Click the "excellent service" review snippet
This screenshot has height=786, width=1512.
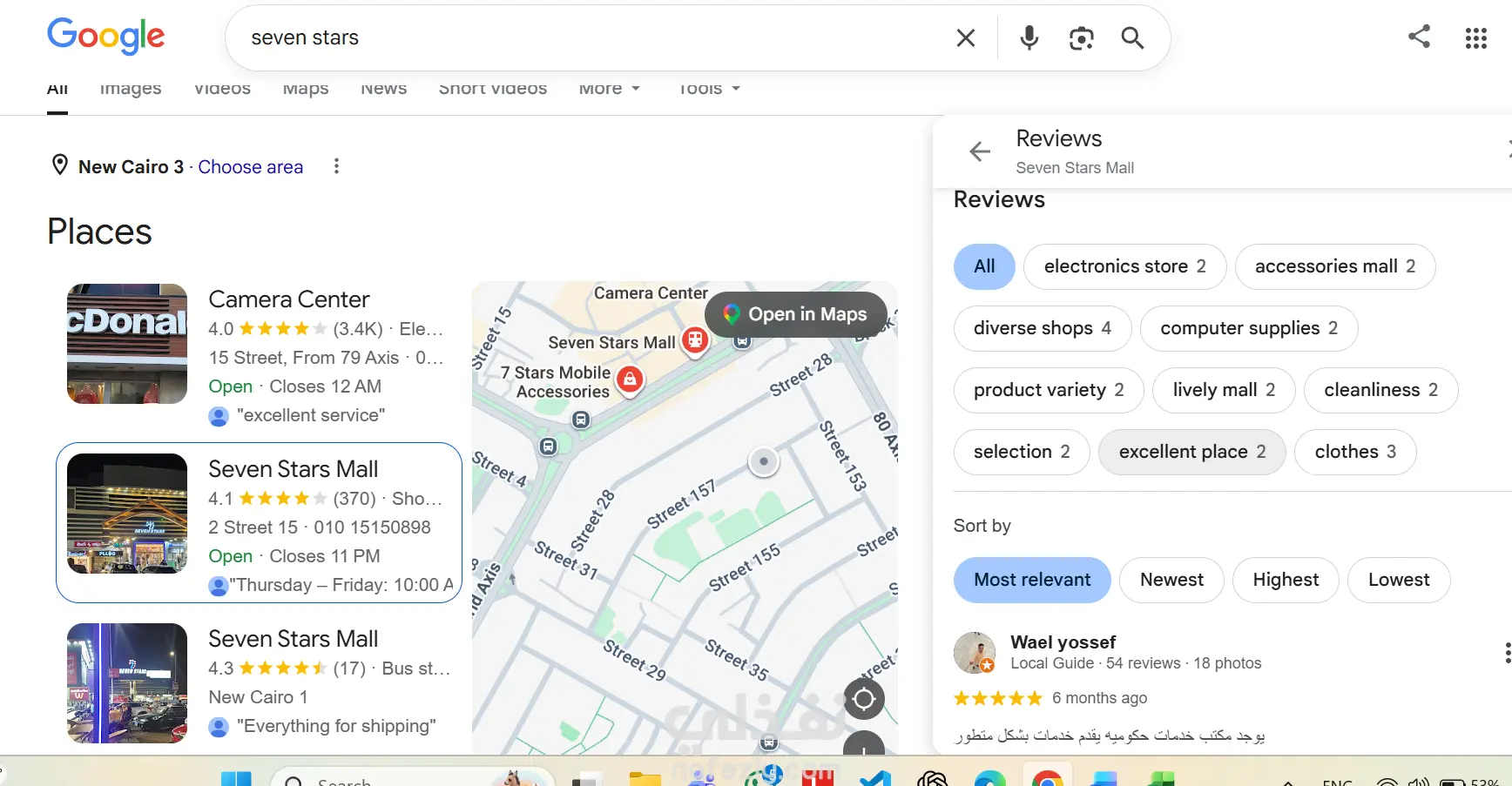click(310, 415)
